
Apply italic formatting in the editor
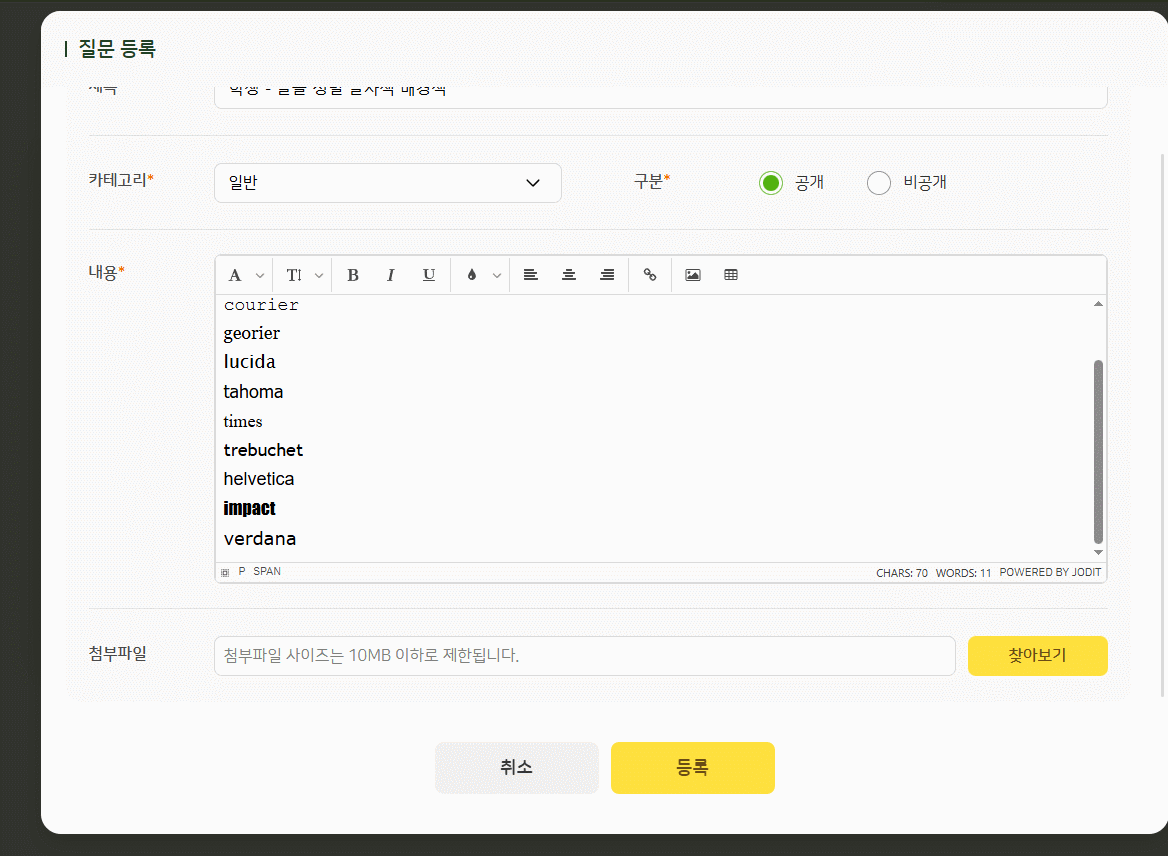coord(391,275)
